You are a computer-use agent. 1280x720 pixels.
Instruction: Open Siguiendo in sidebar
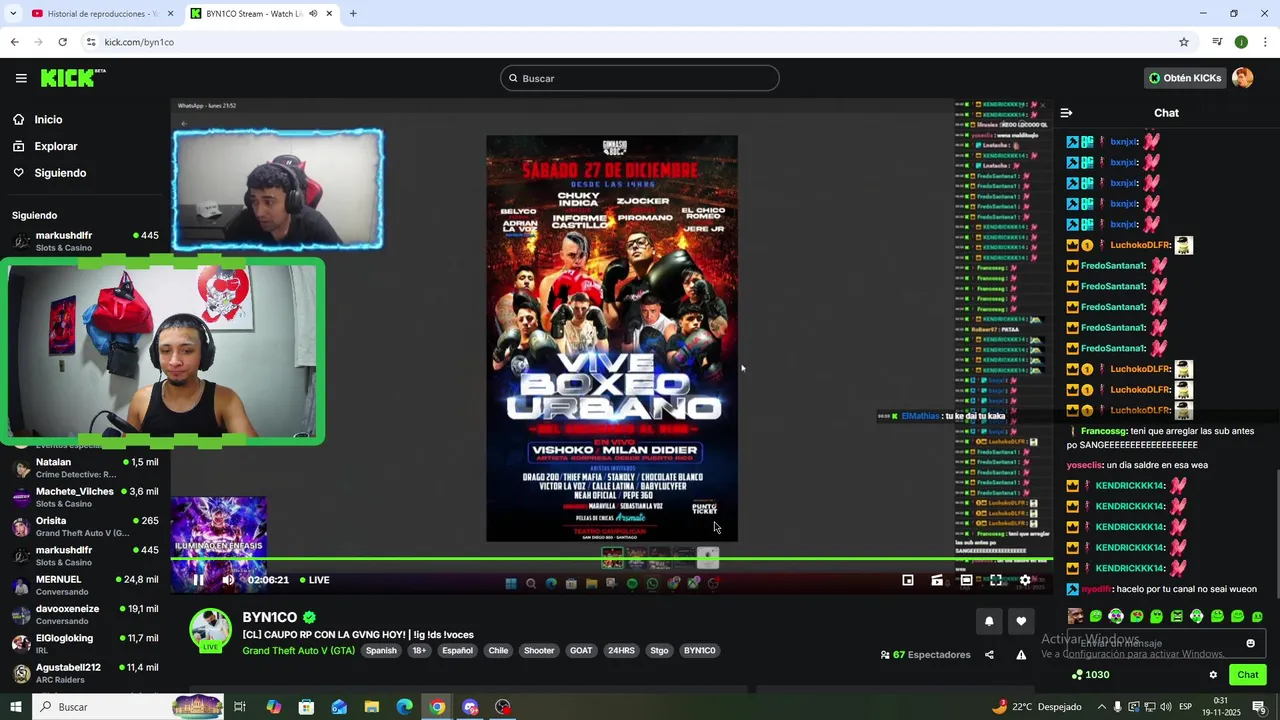60,173
